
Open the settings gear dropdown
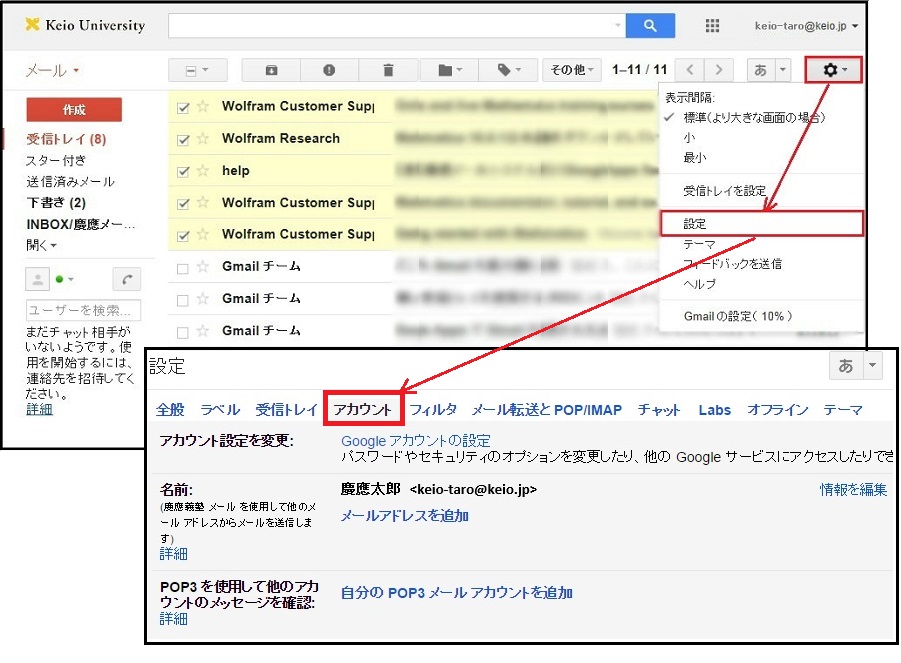pyautogui.click(x=833, y=70)
